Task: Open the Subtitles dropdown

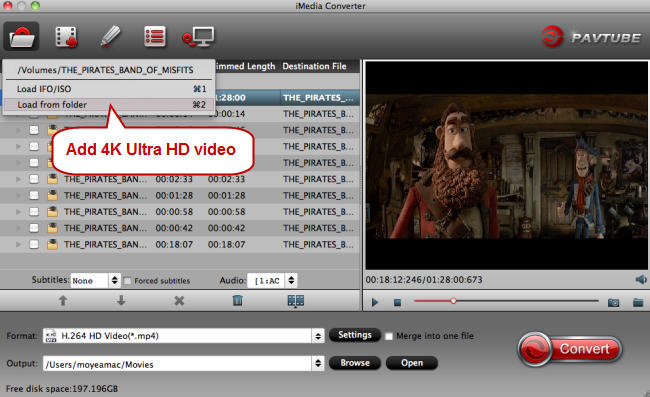Action: click(95, 281)
